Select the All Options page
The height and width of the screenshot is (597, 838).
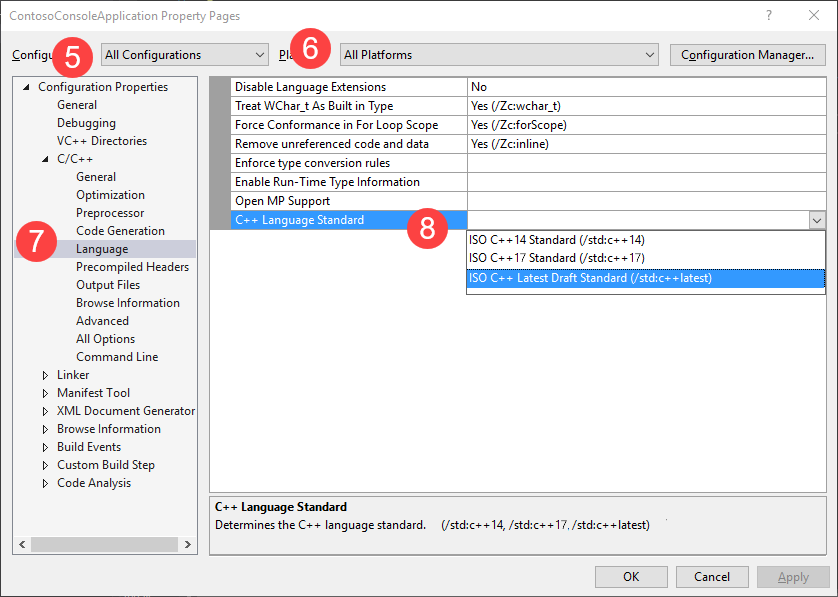click(x=105, y=339)
